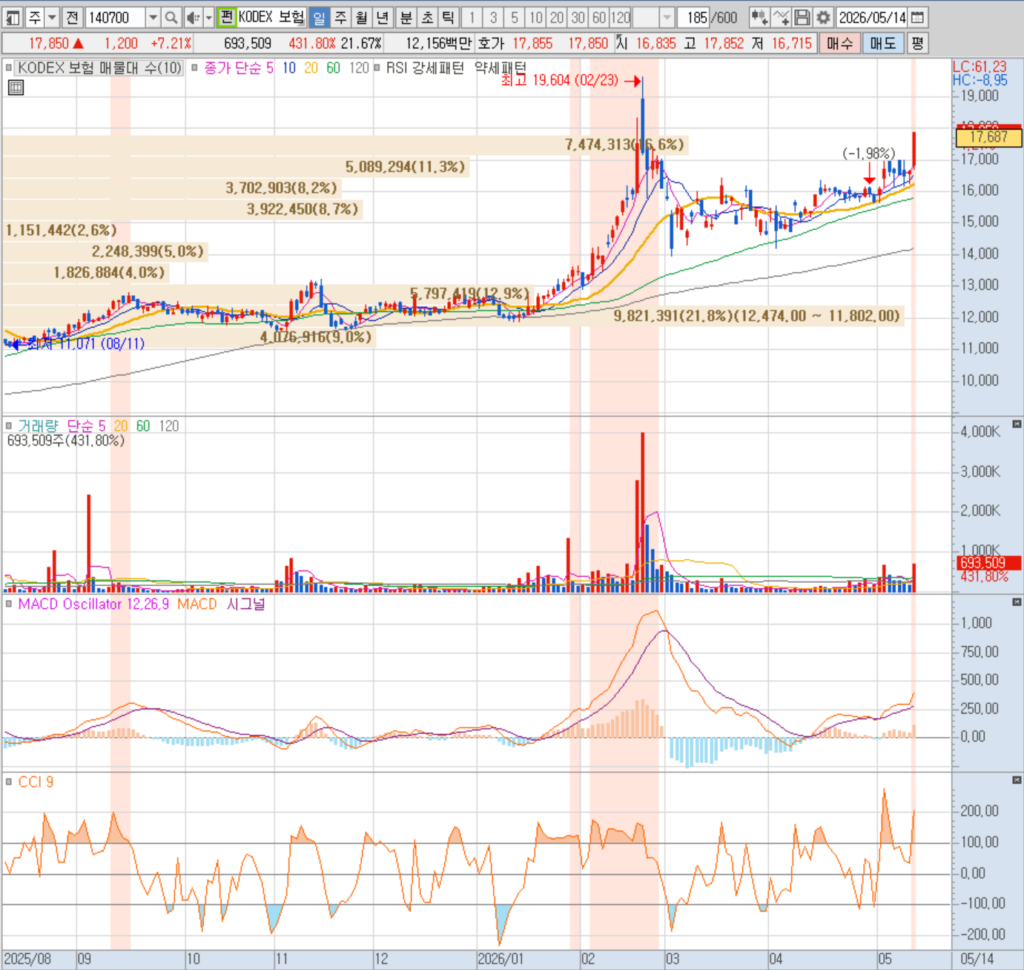Select the 60 interval button
The height and width of the screenshot is (970, 1024).
(x=600, y=18)
